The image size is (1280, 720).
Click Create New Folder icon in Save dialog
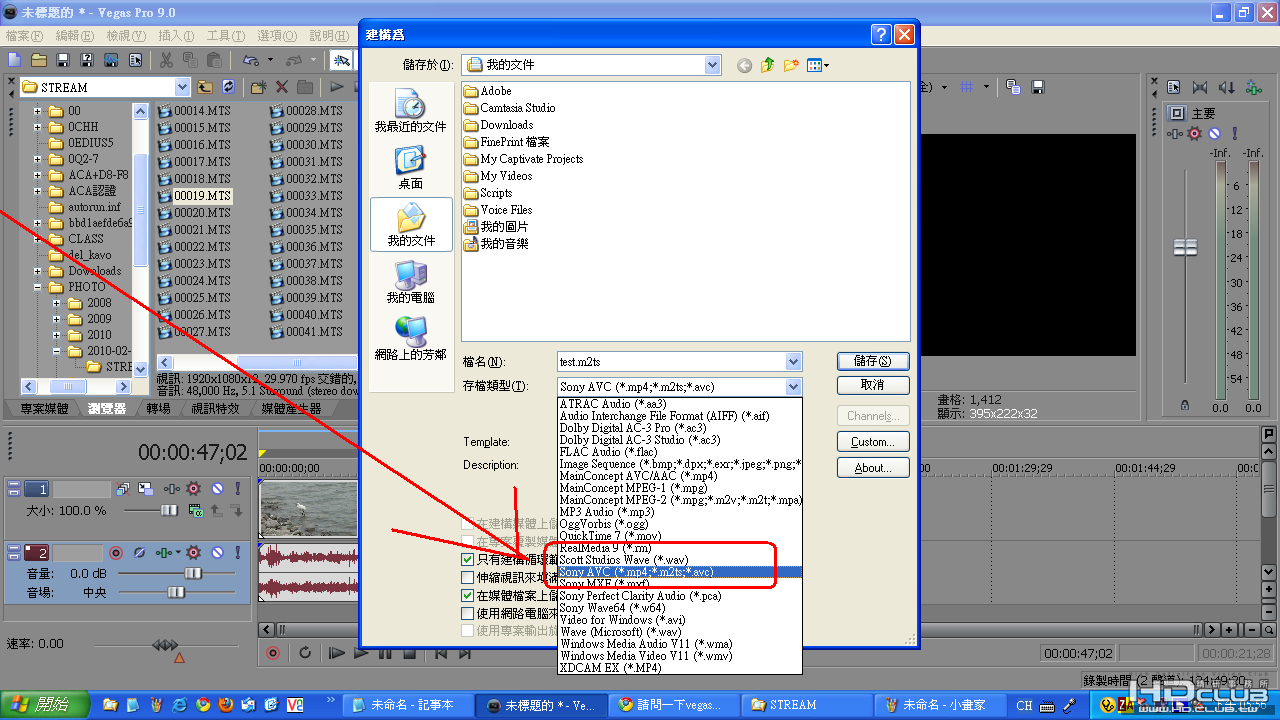tap(791, 65)
